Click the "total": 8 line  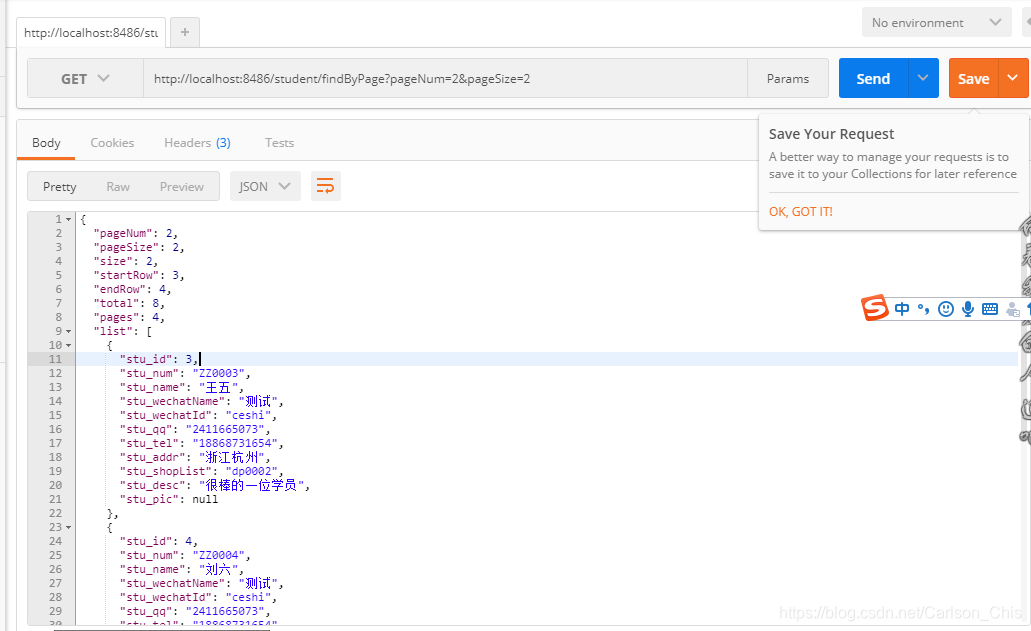pos(129,303)
